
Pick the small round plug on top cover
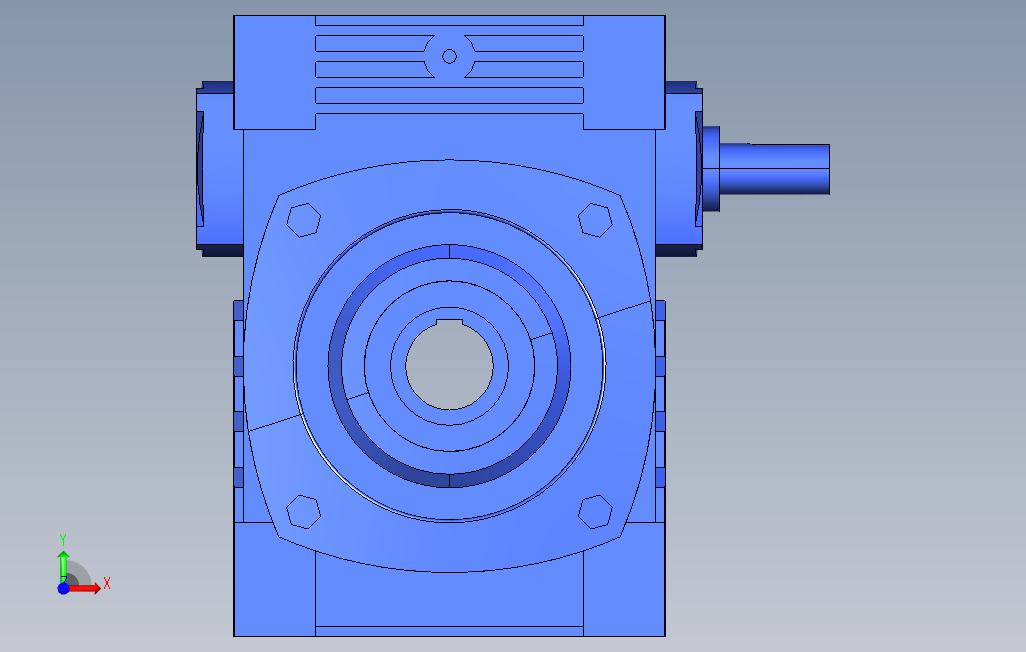(450, 56)
